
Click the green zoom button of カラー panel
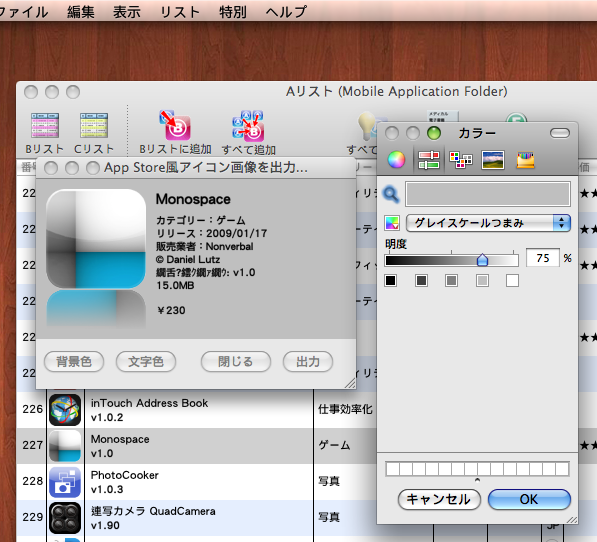[434, 133]
